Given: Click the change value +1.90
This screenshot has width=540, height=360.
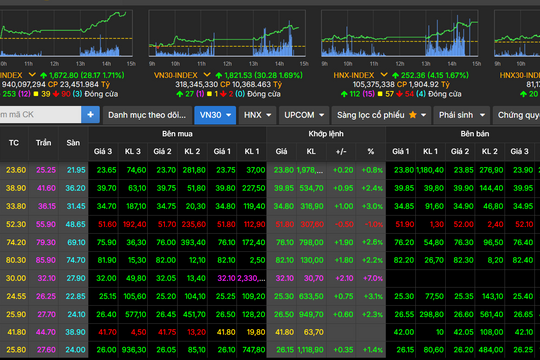Looking at the screenshot, I should (x=344, y=242).
